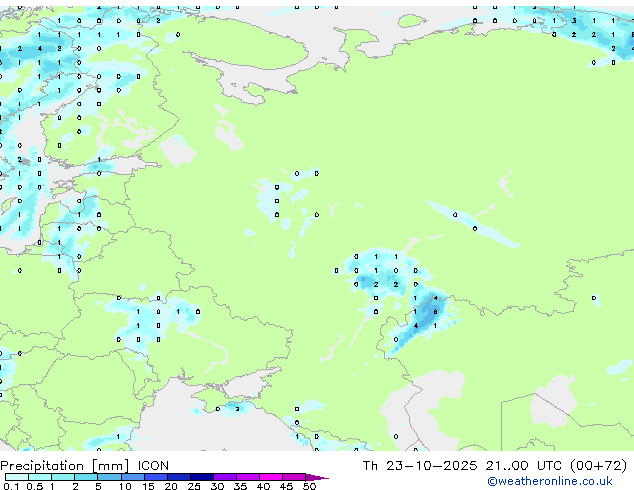Image resolution: width=634 pixels, height=490 pixels.
Task: Click the '45' legend scale label
Action: tap(286, 486)
